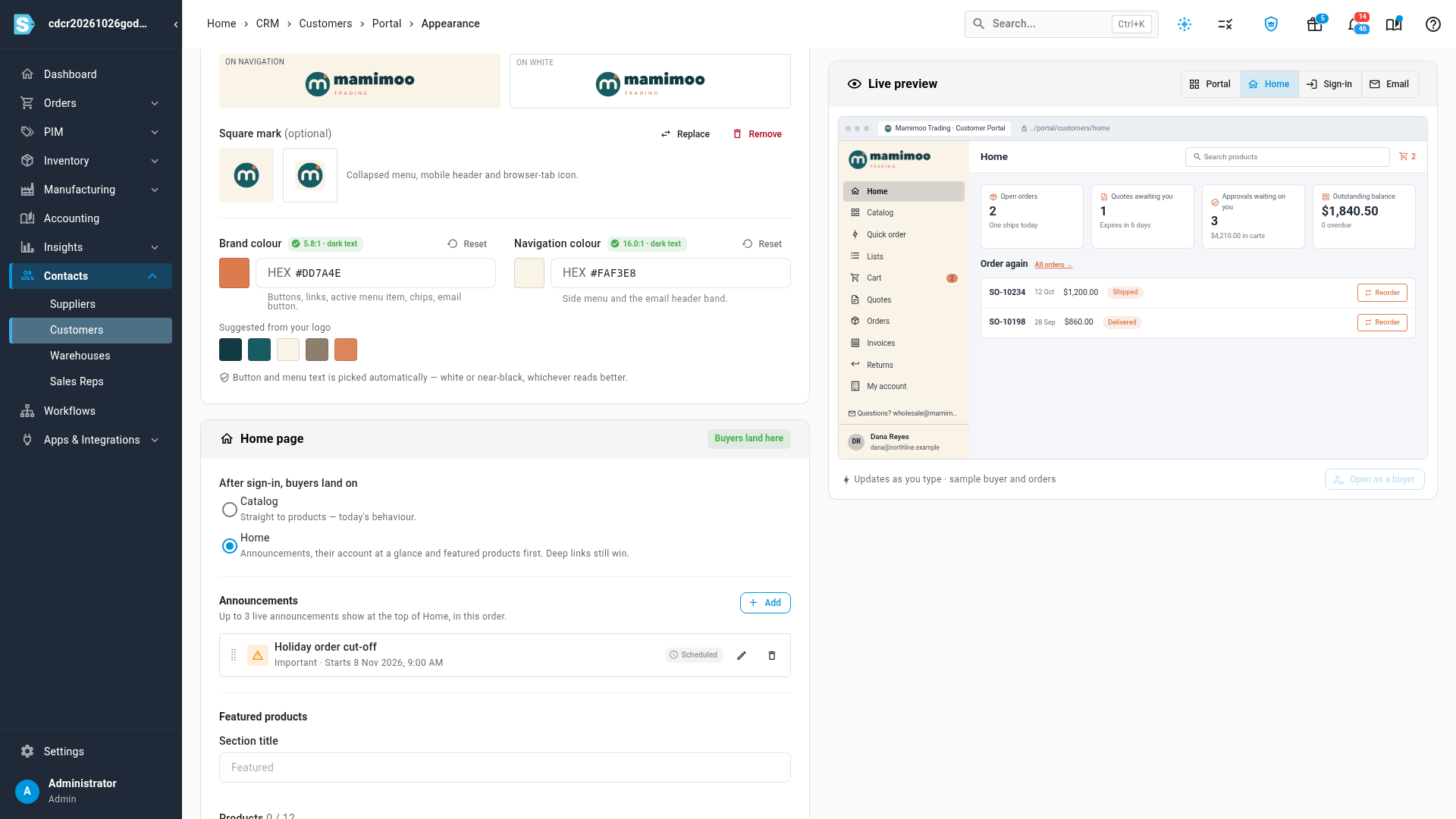Open the Brand colour swatch picker
The width and height of the screenshot is (1456, 819).
[234, 273]
